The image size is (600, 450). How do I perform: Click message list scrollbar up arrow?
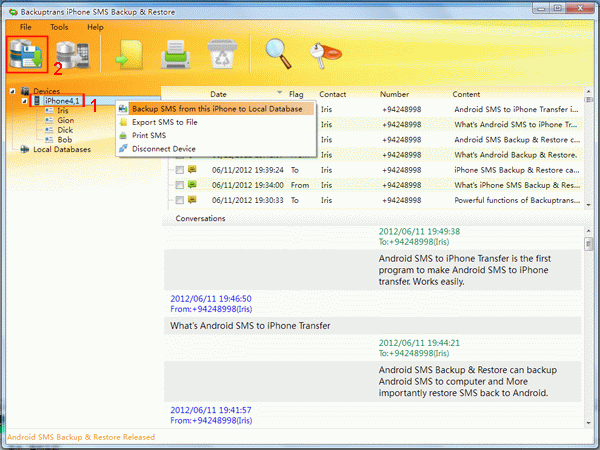pyautogui.click(x=589, y=92)
